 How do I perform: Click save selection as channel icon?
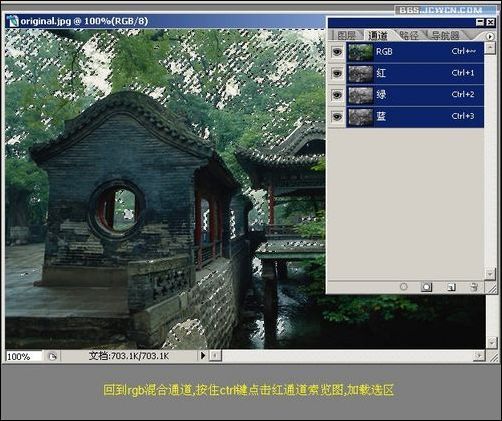tap(426, 287)
